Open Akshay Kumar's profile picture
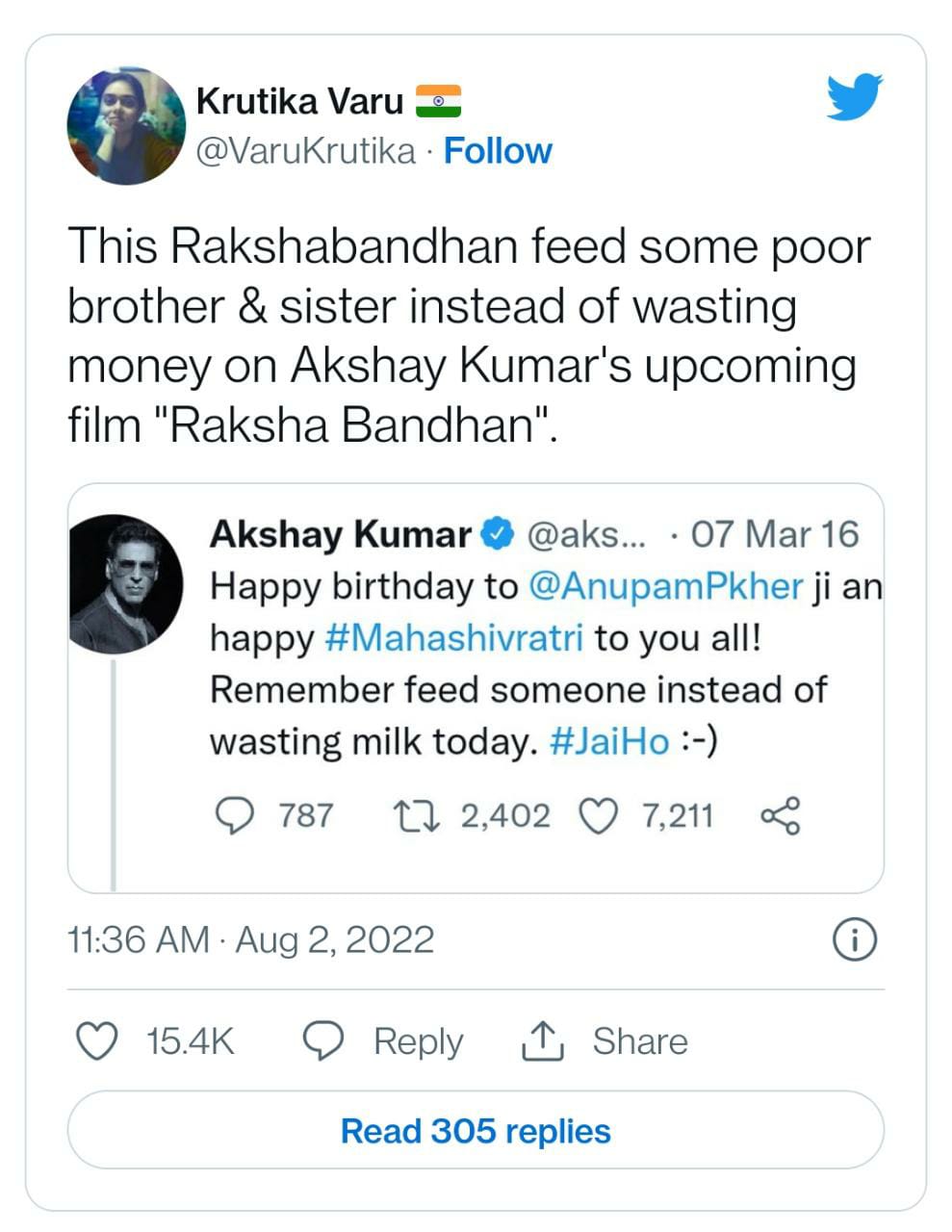 (126, 584)
